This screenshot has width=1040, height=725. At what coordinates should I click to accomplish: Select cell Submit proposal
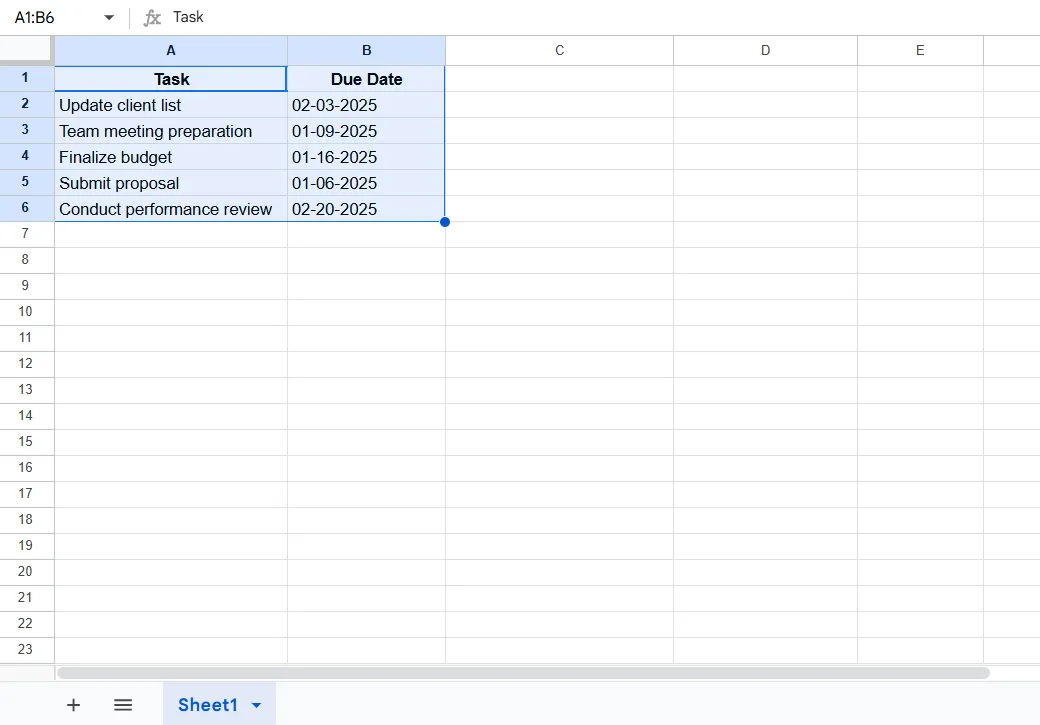tap(171, 183)
